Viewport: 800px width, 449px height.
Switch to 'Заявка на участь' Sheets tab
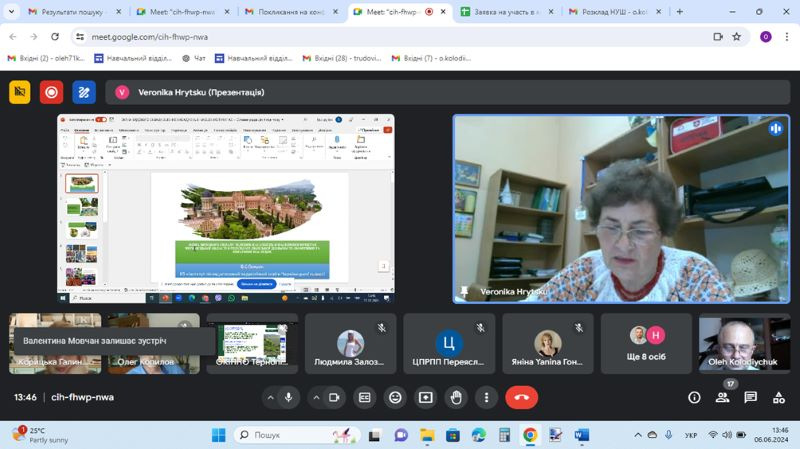coord(507,11)
